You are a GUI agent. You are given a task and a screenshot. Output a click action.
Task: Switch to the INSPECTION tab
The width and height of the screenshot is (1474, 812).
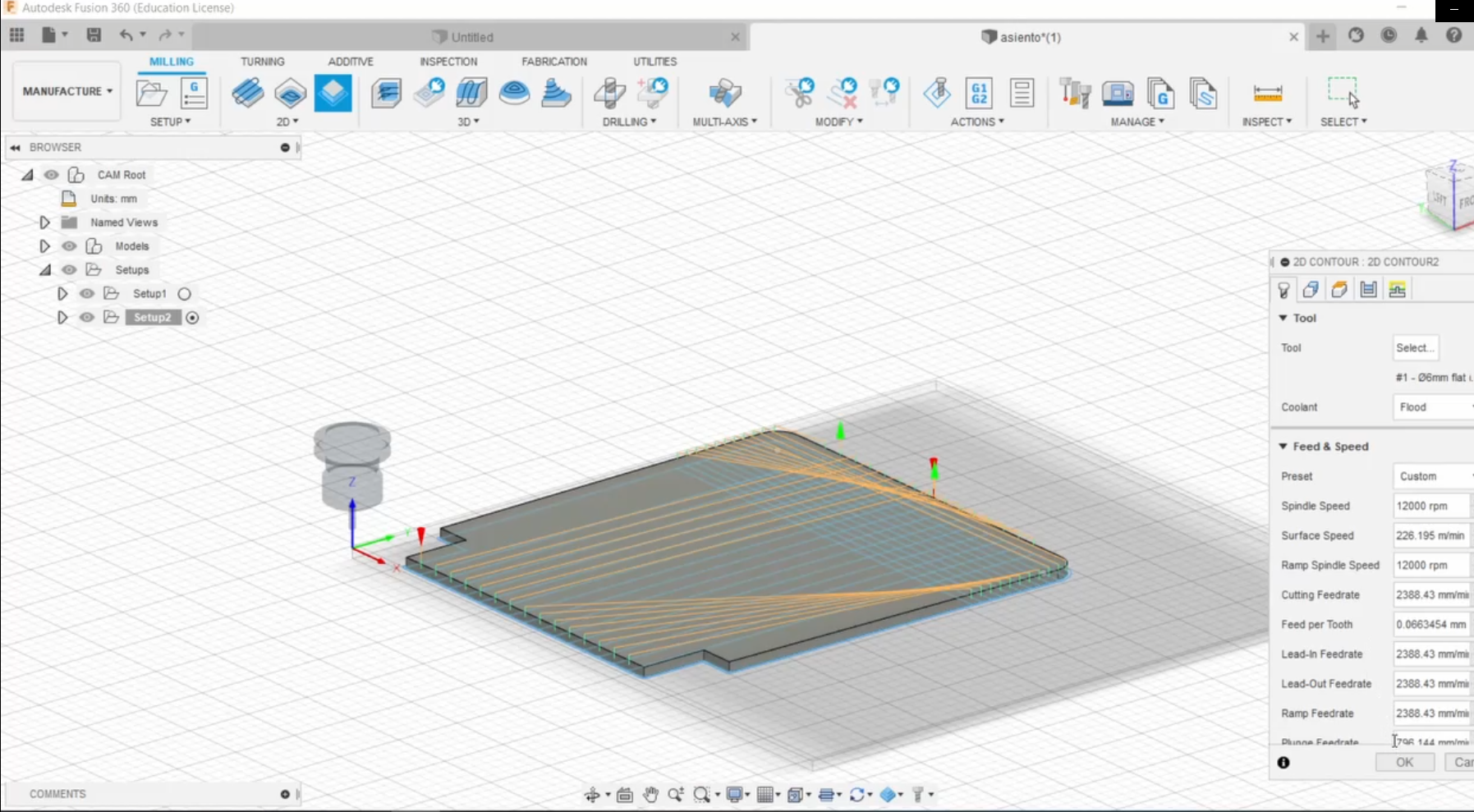[x=448, y=62]
